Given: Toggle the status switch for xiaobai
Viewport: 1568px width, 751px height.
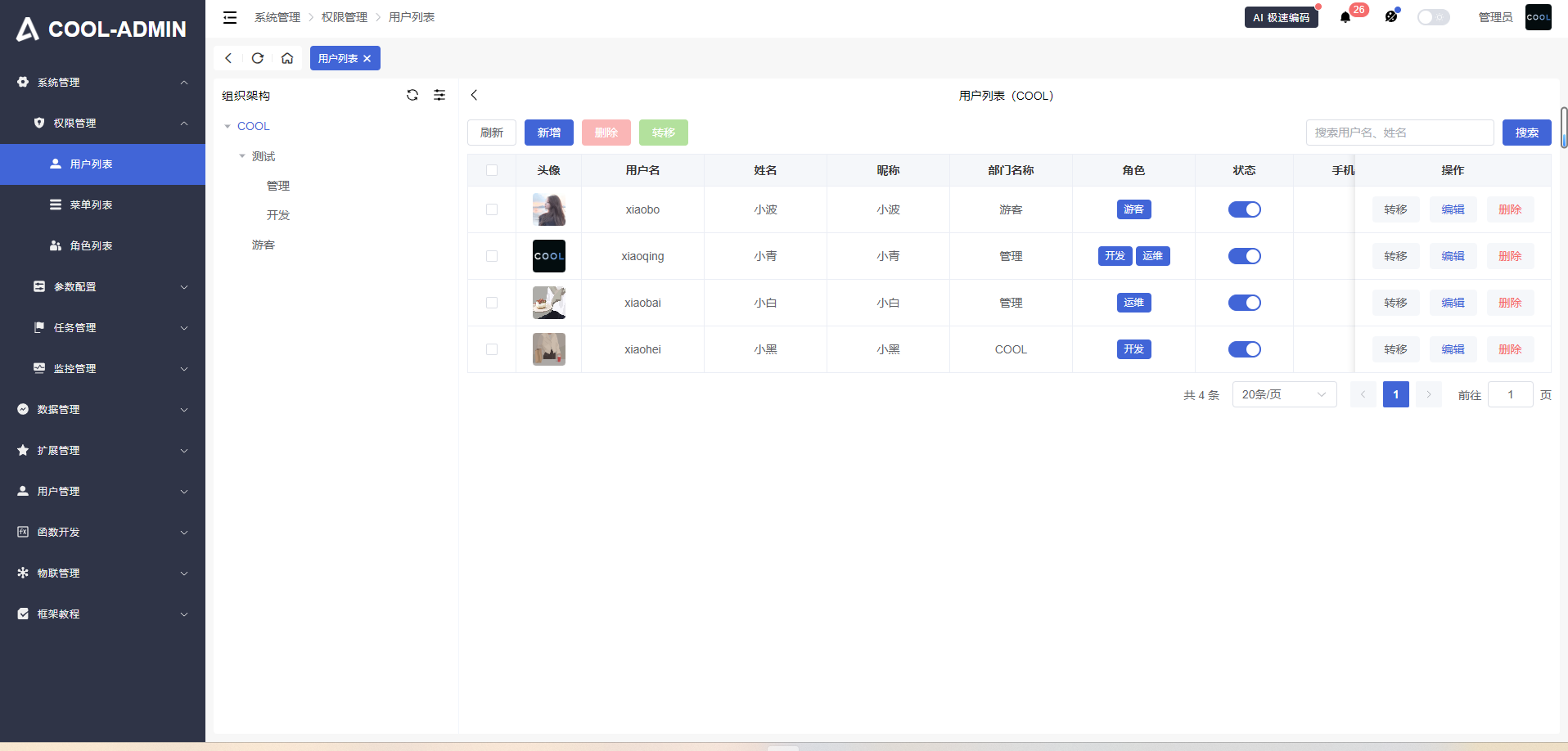Looking at the screenshot, I should pyautogui.click(x=1245, y=303).
